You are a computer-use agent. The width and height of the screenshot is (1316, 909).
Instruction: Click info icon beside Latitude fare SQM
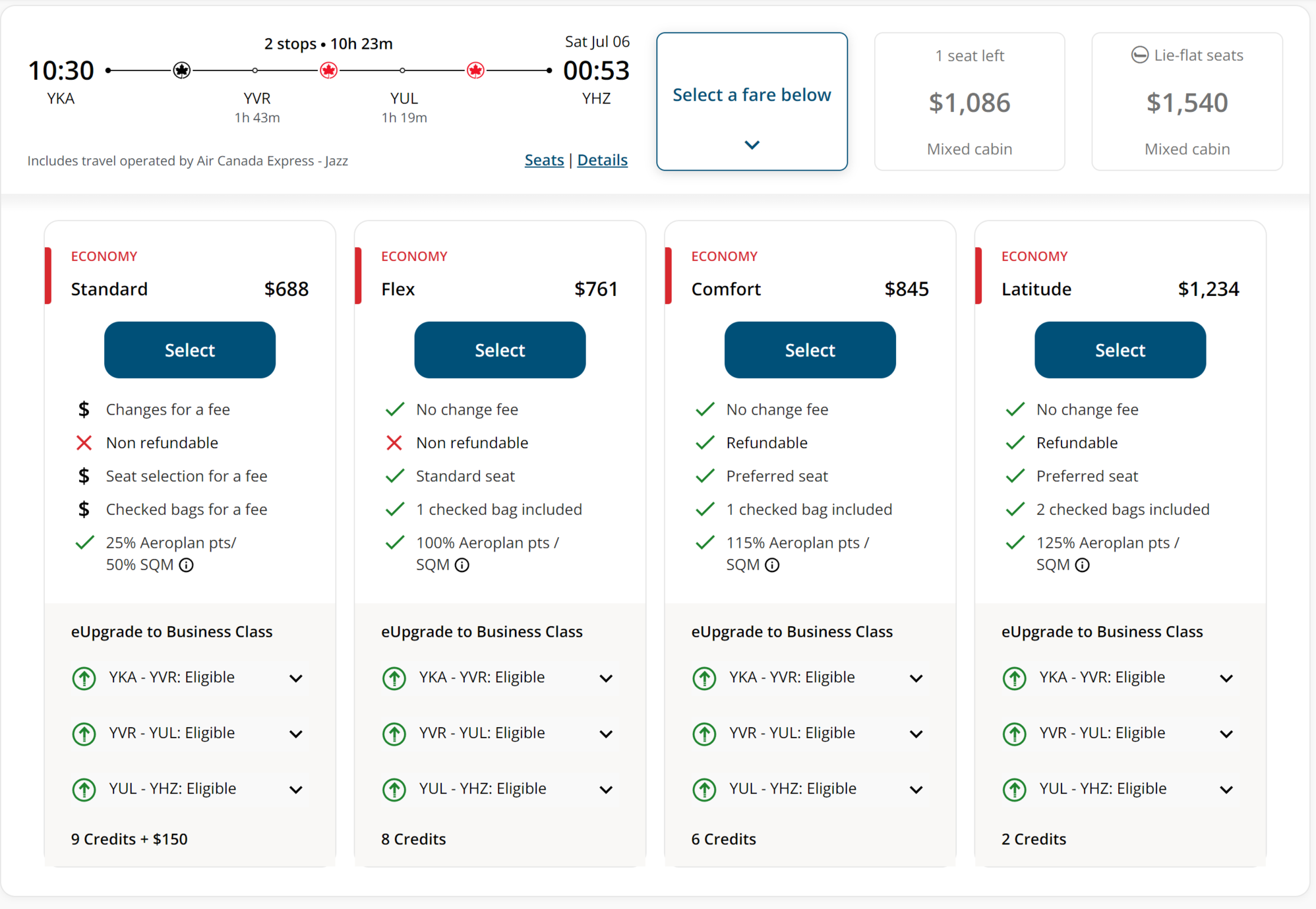tap(1082, 565)
